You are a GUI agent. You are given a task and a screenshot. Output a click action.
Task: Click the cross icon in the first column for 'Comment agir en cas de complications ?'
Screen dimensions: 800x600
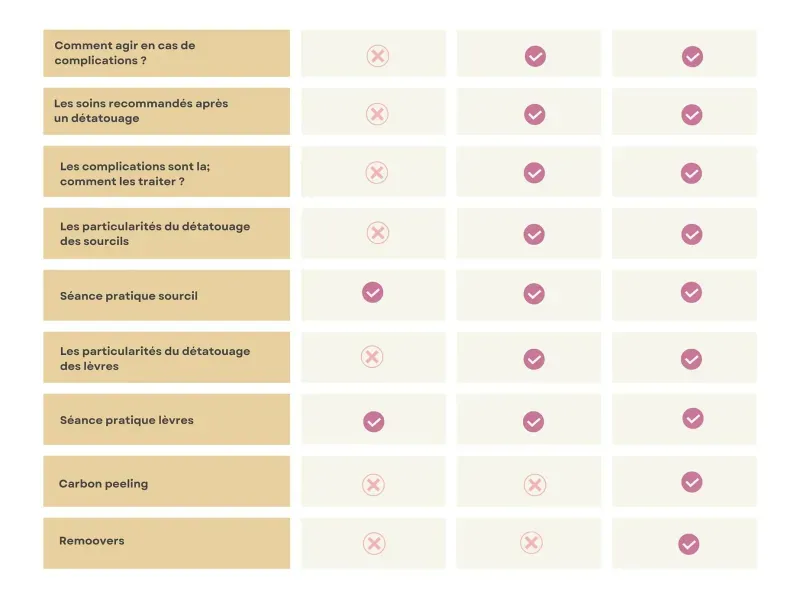coord(377,56)
